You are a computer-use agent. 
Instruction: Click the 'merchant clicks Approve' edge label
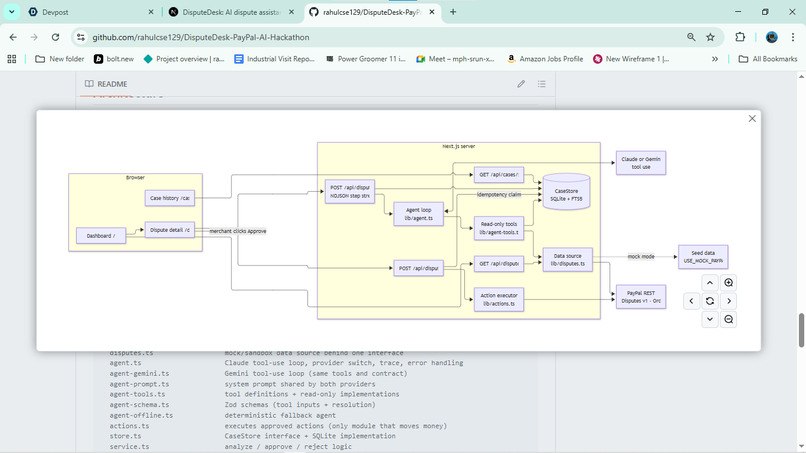pyautogui.click(x=237, y=231)
